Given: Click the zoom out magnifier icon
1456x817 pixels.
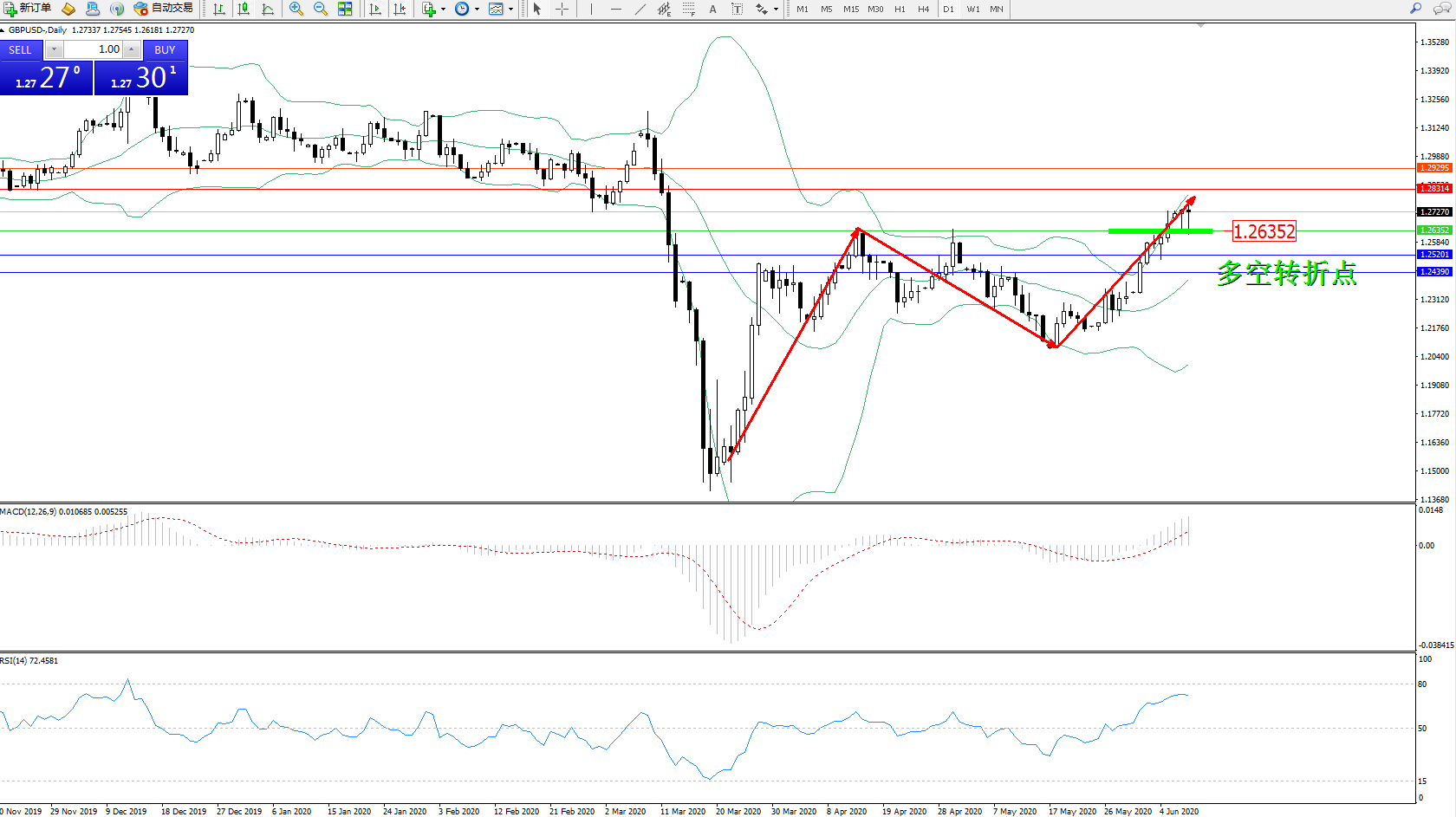Looking at the screenshot, I should [x=320, y=9].
